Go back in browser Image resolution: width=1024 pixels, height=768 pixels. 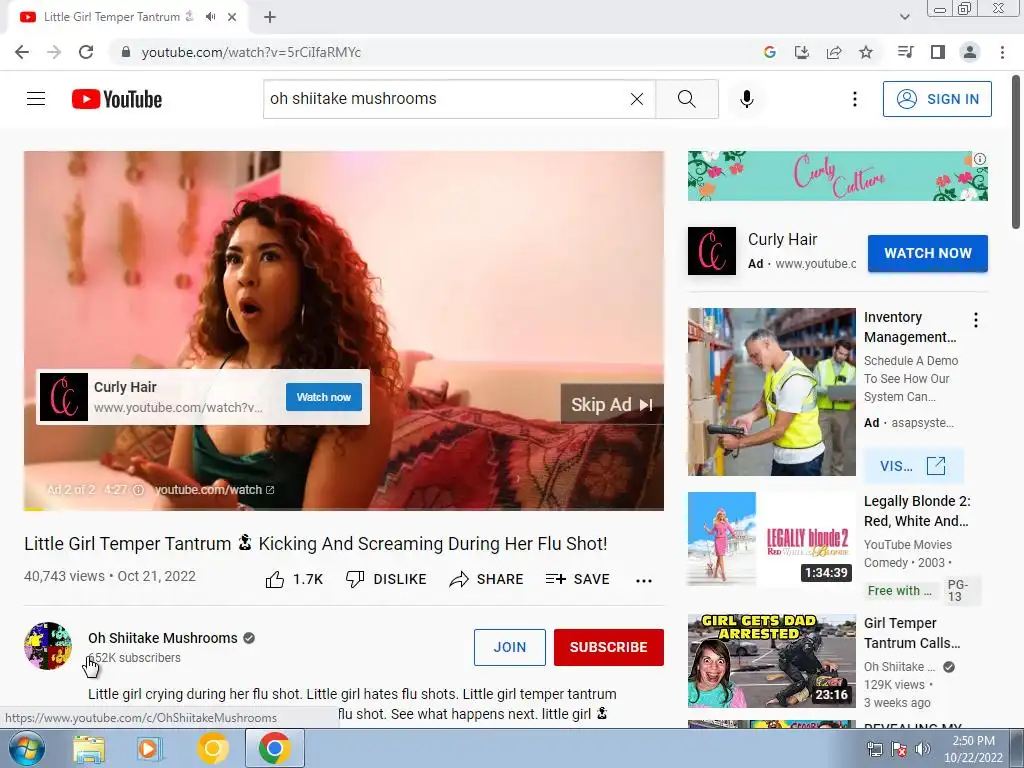22,52
